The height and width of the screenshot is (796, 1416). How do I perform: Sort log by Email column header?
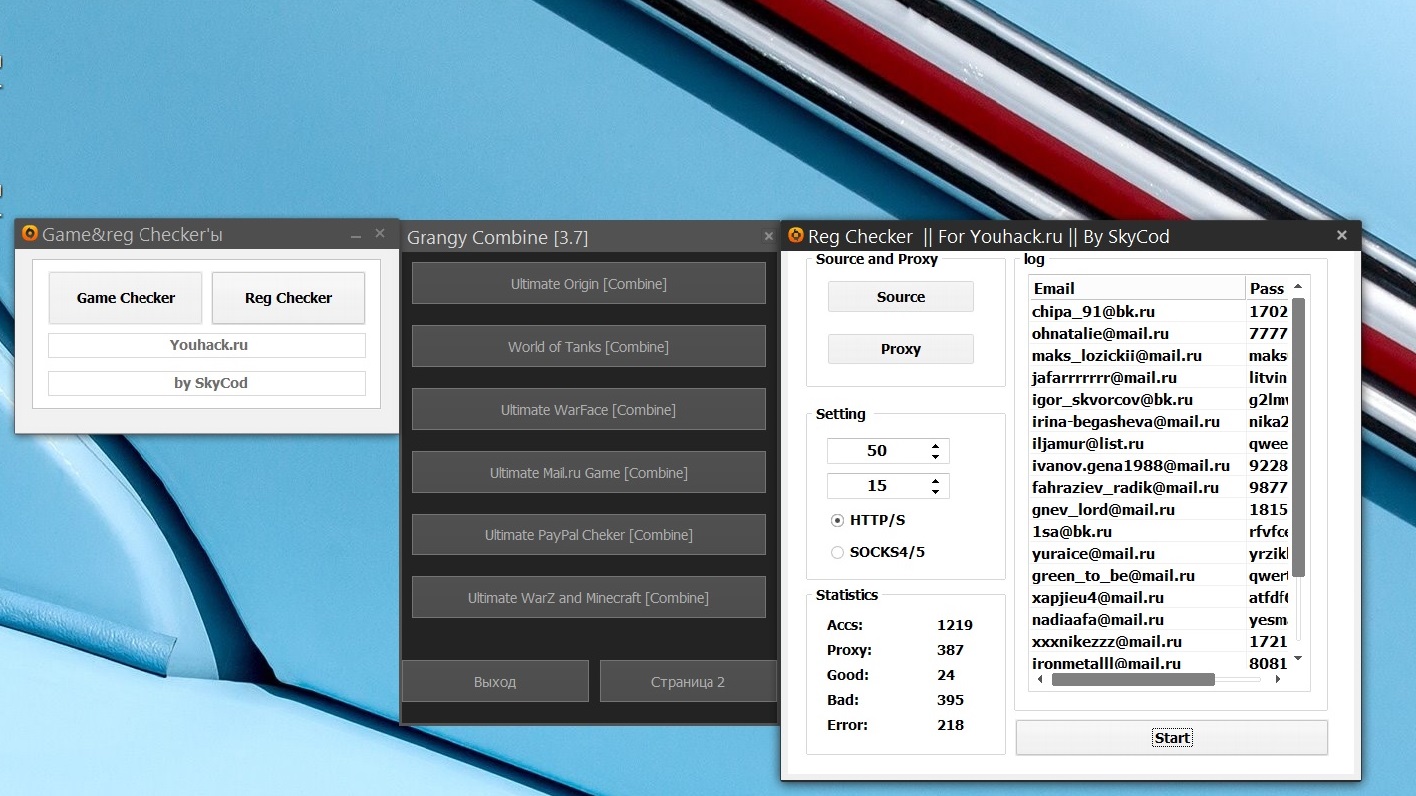point(1138,288)
